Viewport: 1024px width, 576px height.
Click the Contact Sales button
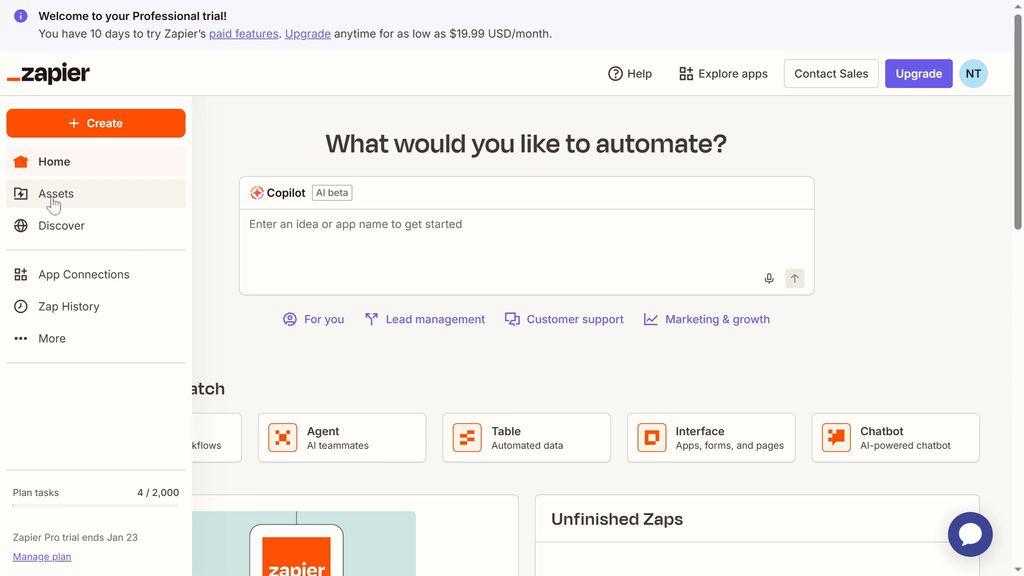(831, 74)
